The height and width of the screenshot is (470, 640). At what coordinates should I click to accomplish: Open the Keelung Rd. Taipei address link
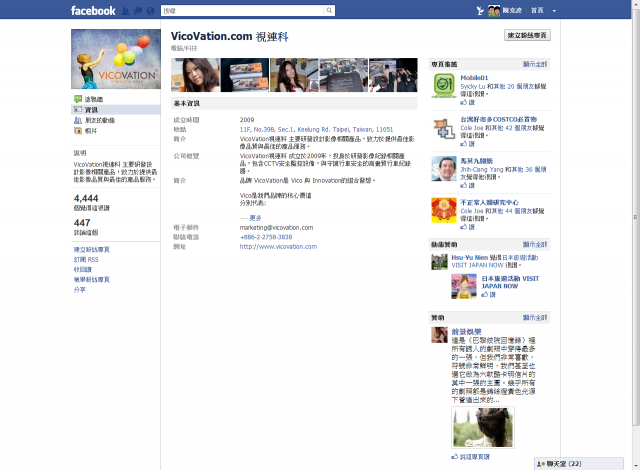click(316, 129)
